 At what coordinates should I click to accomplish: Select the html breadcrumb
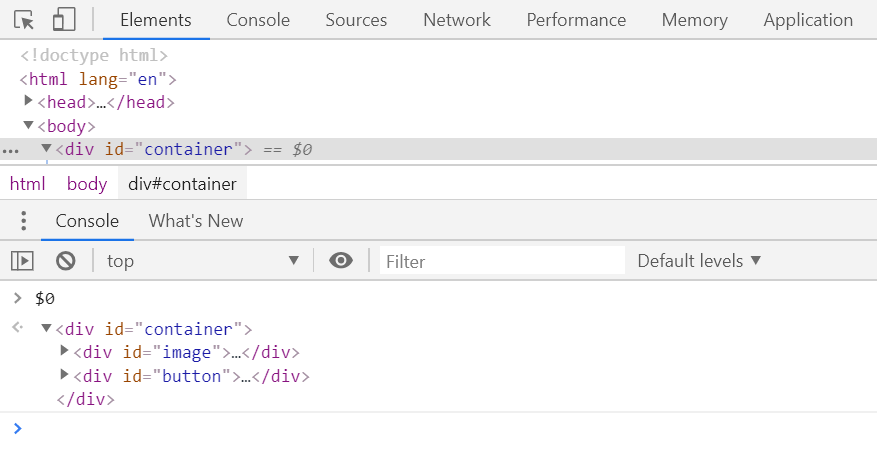[x=28, y=184]
